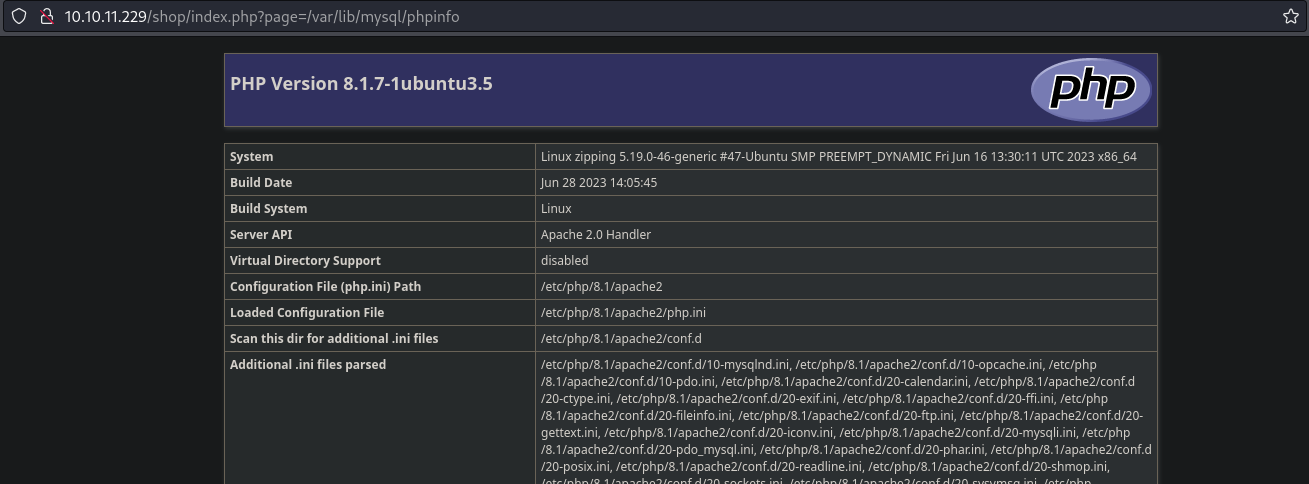Image resolution: width=1309 pixels, height=484 pixels.
Task: Click the Apache 2.0 Handler value
Action: click(596, 235)
